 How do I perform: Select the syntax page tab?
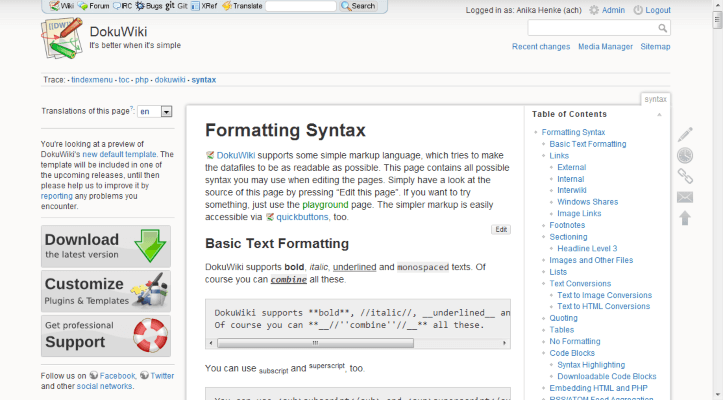pos(655,99)
